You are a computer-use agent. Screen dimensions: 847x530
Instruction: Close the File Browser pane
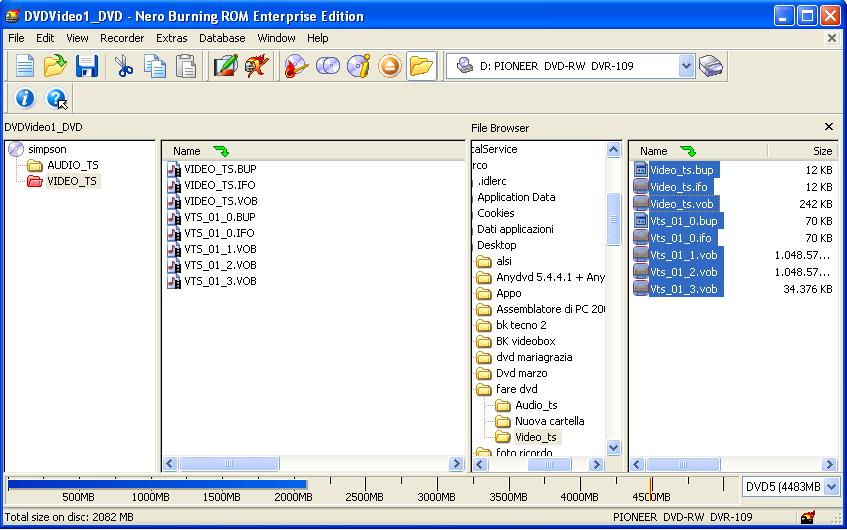[x=829, y=126]
